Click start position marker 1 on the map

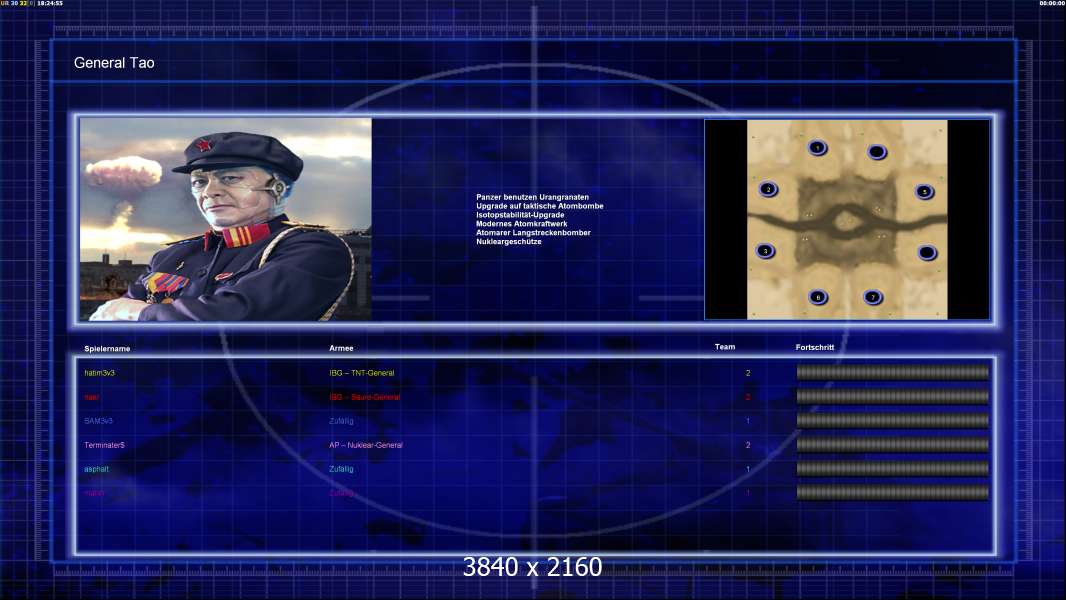click(817, 147)
